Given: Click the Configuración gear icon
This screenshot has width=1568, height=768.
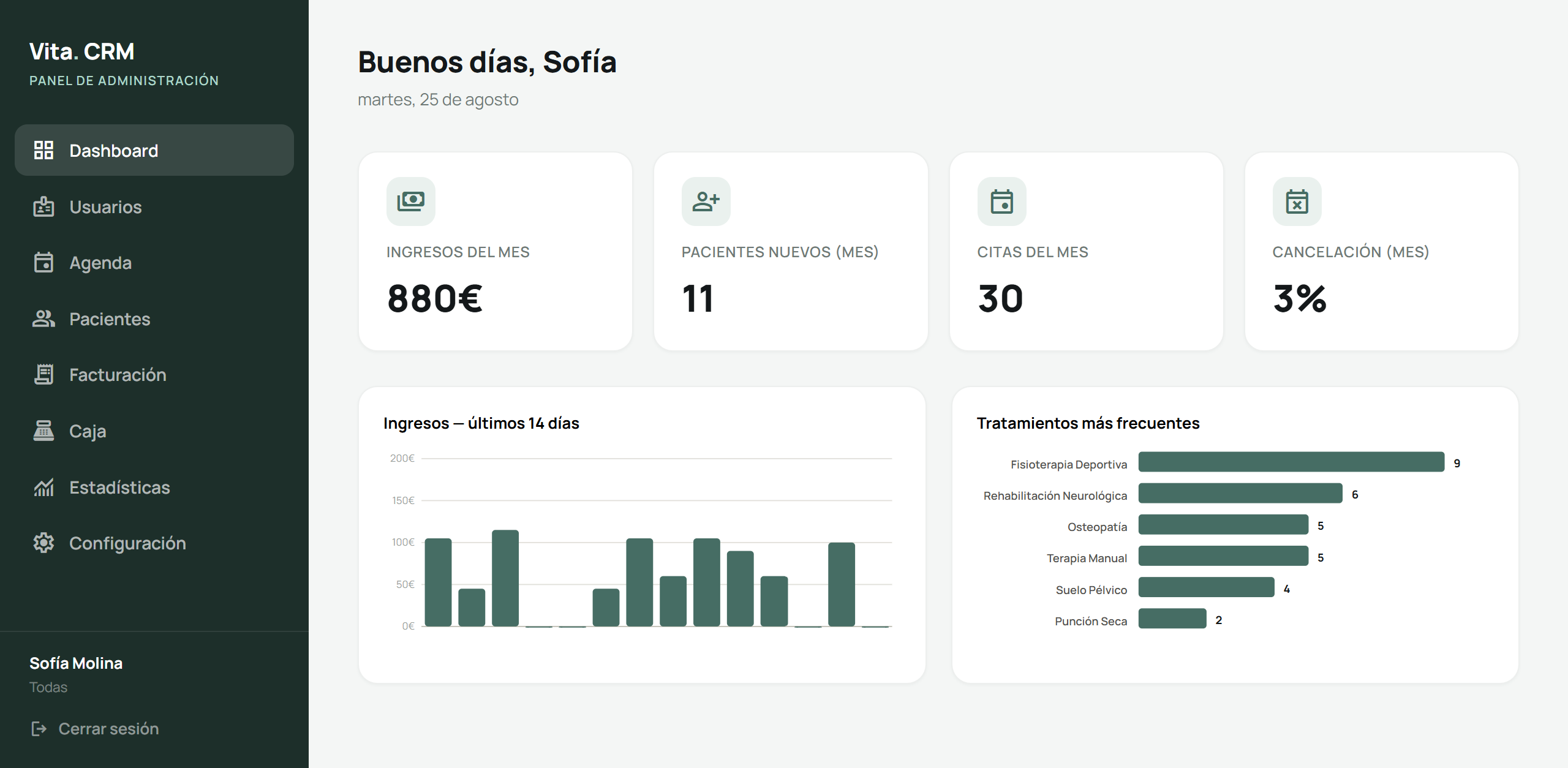Looking at the screenshot, I should pos(43,543).
